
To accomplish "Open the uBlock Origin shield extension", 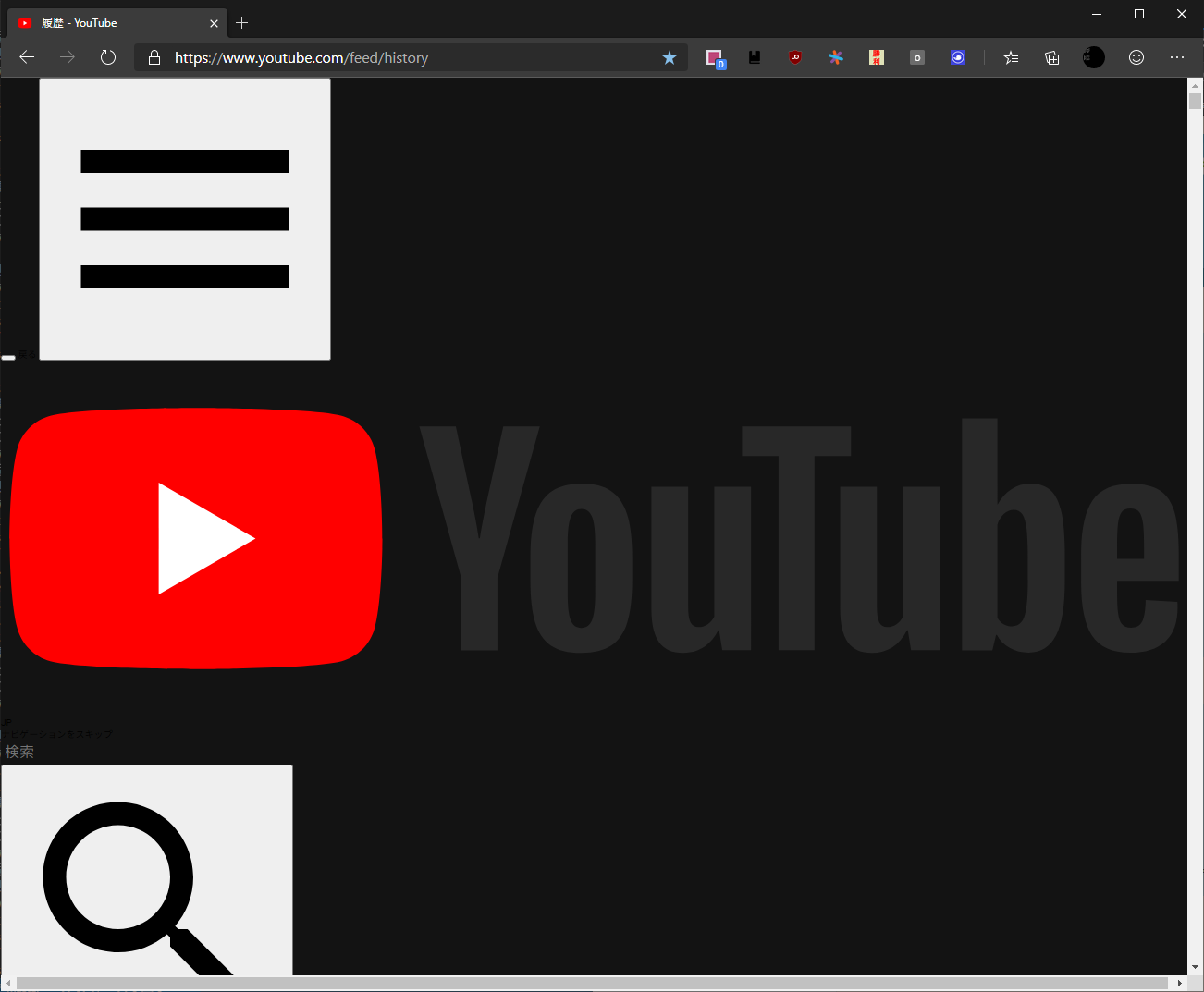I will tap(795, 57).
